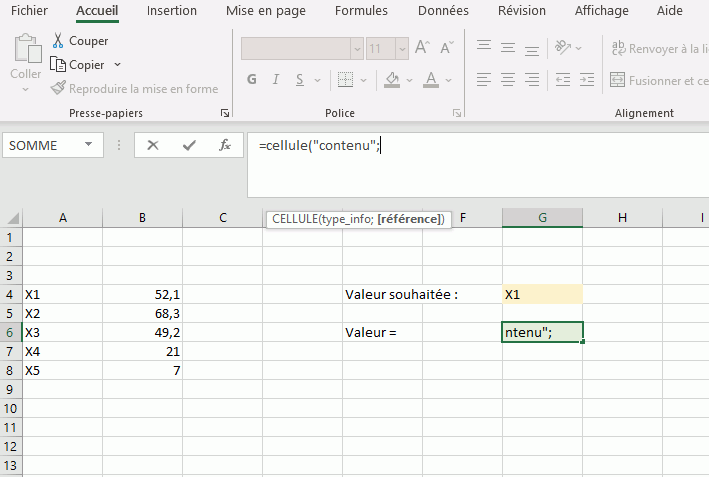The image size is (709, 477).
Task: Select cell G4 containing X1
Action: [542, 295]
